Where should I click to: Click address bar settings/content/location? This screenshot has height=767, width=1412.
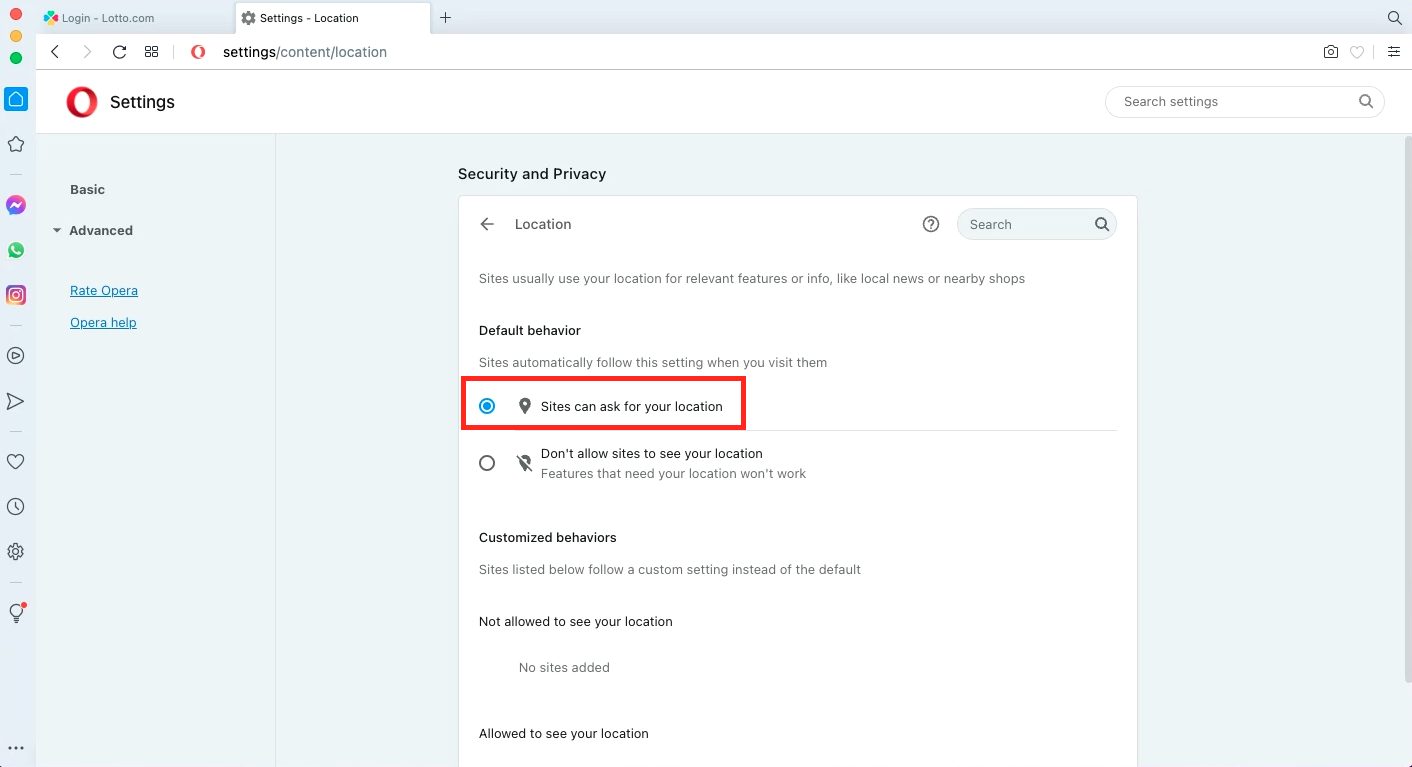[x=305, y=52]
